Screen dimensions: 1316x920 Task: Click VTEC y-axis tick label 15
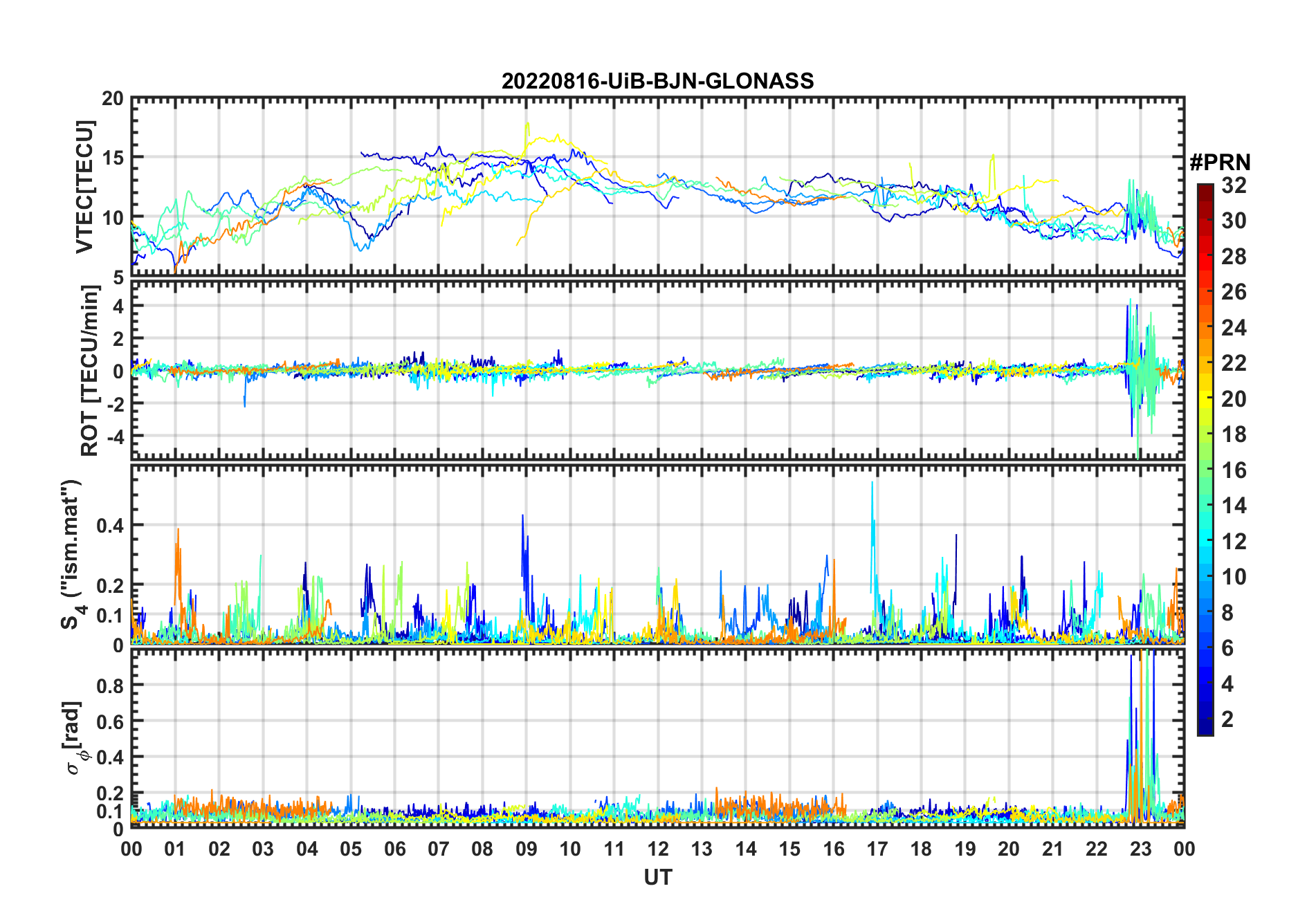pos(113,158)
